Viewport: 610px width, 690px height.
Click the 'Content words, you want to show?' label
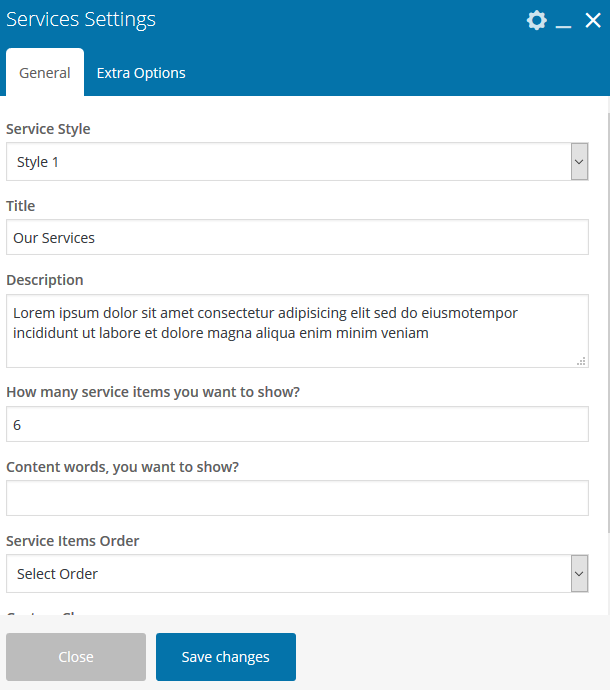coord(123,467)
